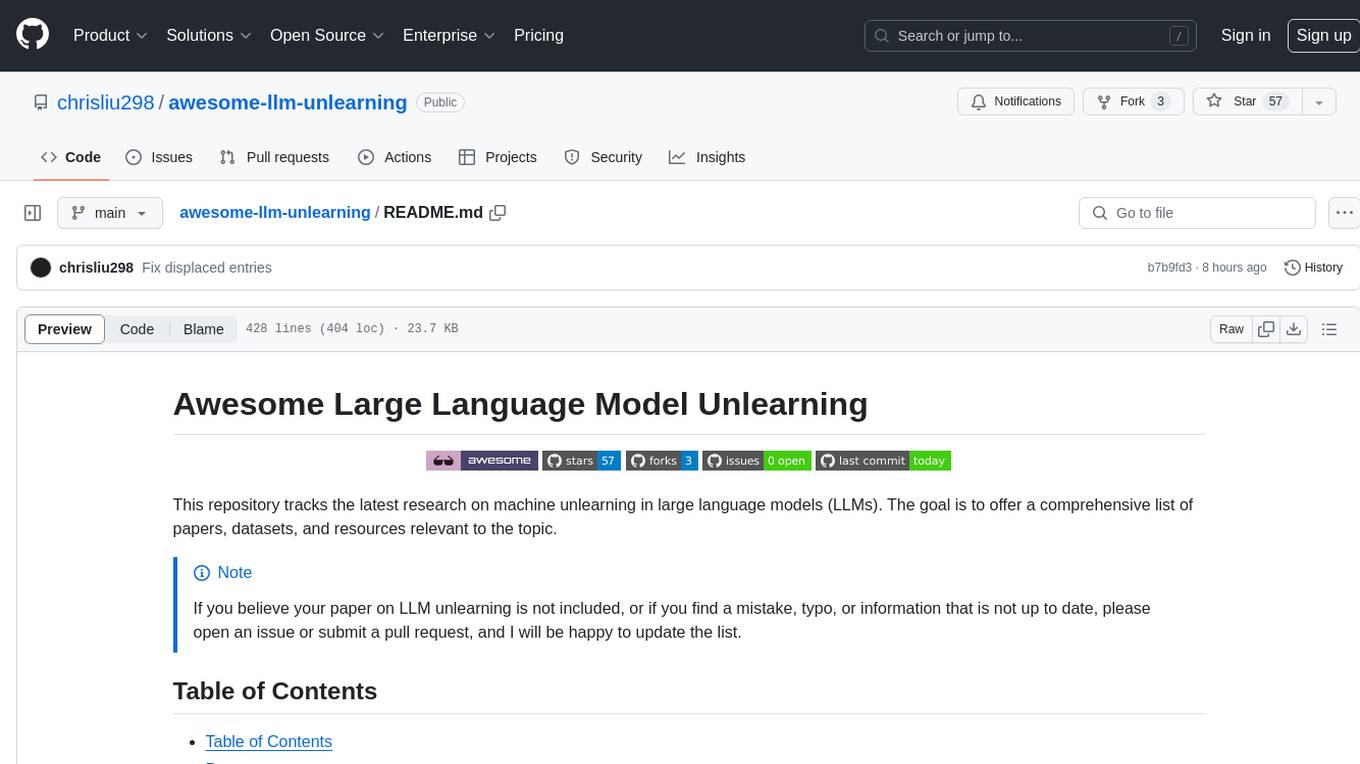1360x764 pixels.
Task: Expand the Enterprise menu
Action: coord(449,35)
